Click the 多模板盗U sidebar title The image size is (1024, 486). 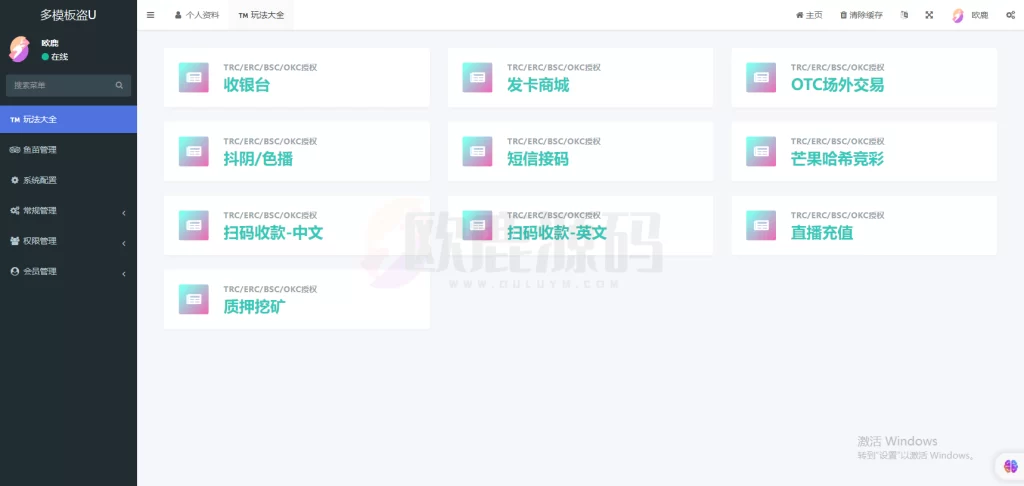click(x=68, y=15)
